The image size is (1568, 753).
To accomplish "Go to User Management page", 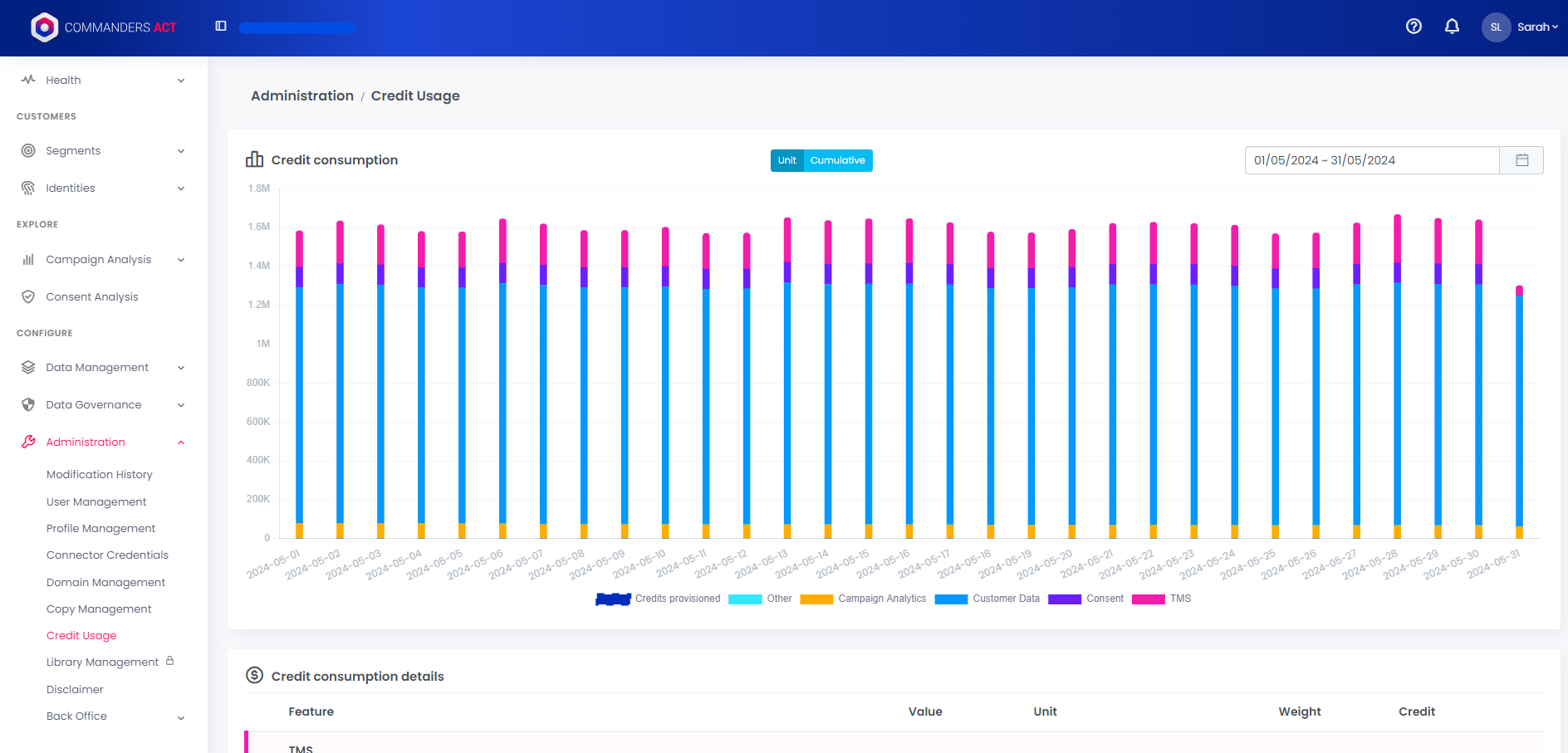I will point(96,502).
